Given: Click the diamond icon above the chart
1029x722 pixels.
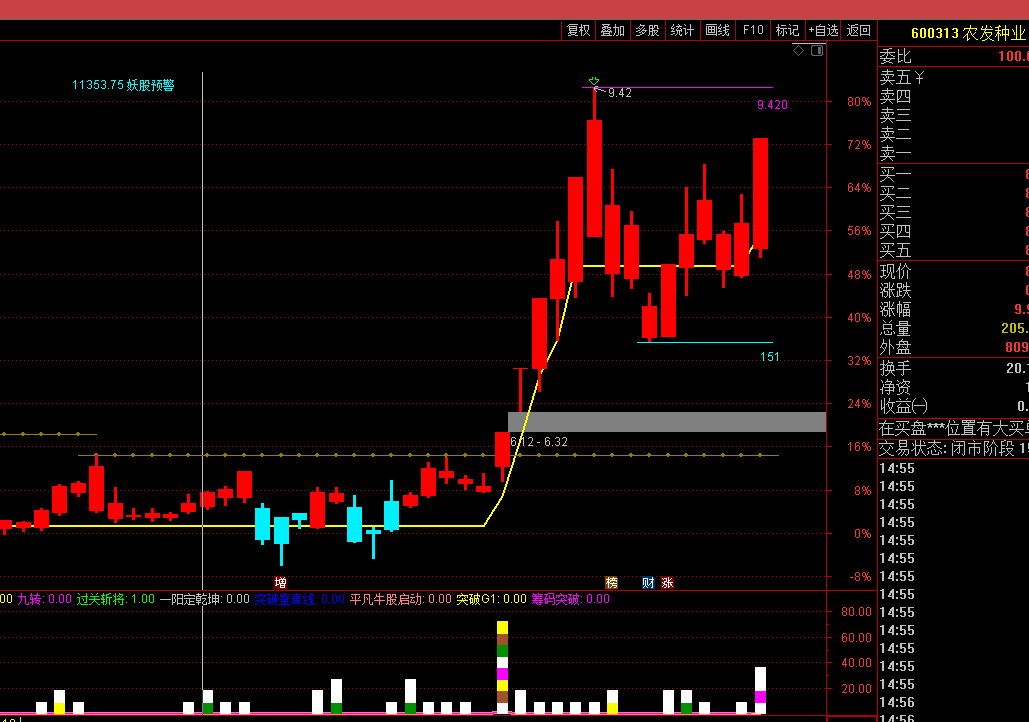Looking at the screenshot, I should [x=799, y=51].
